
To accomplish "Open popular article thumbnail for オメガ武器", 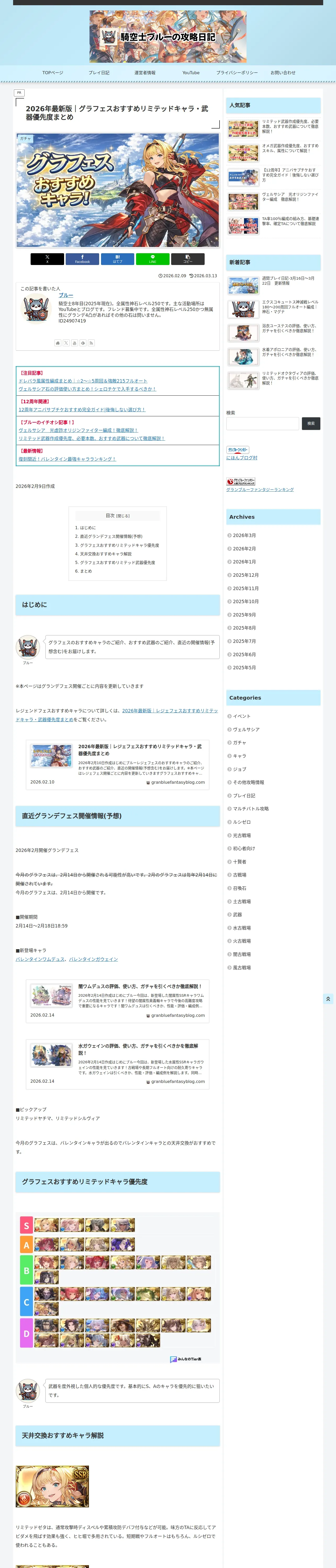I will [243, 153].
